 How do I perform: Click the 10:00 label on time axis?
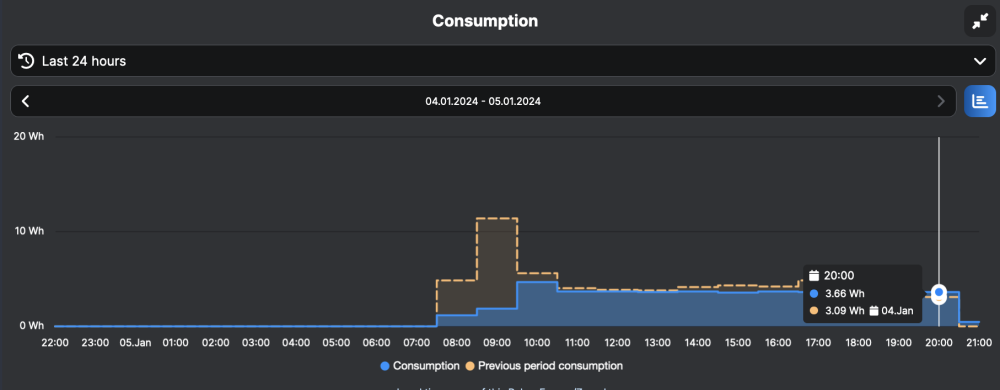[x=537, y=343]
